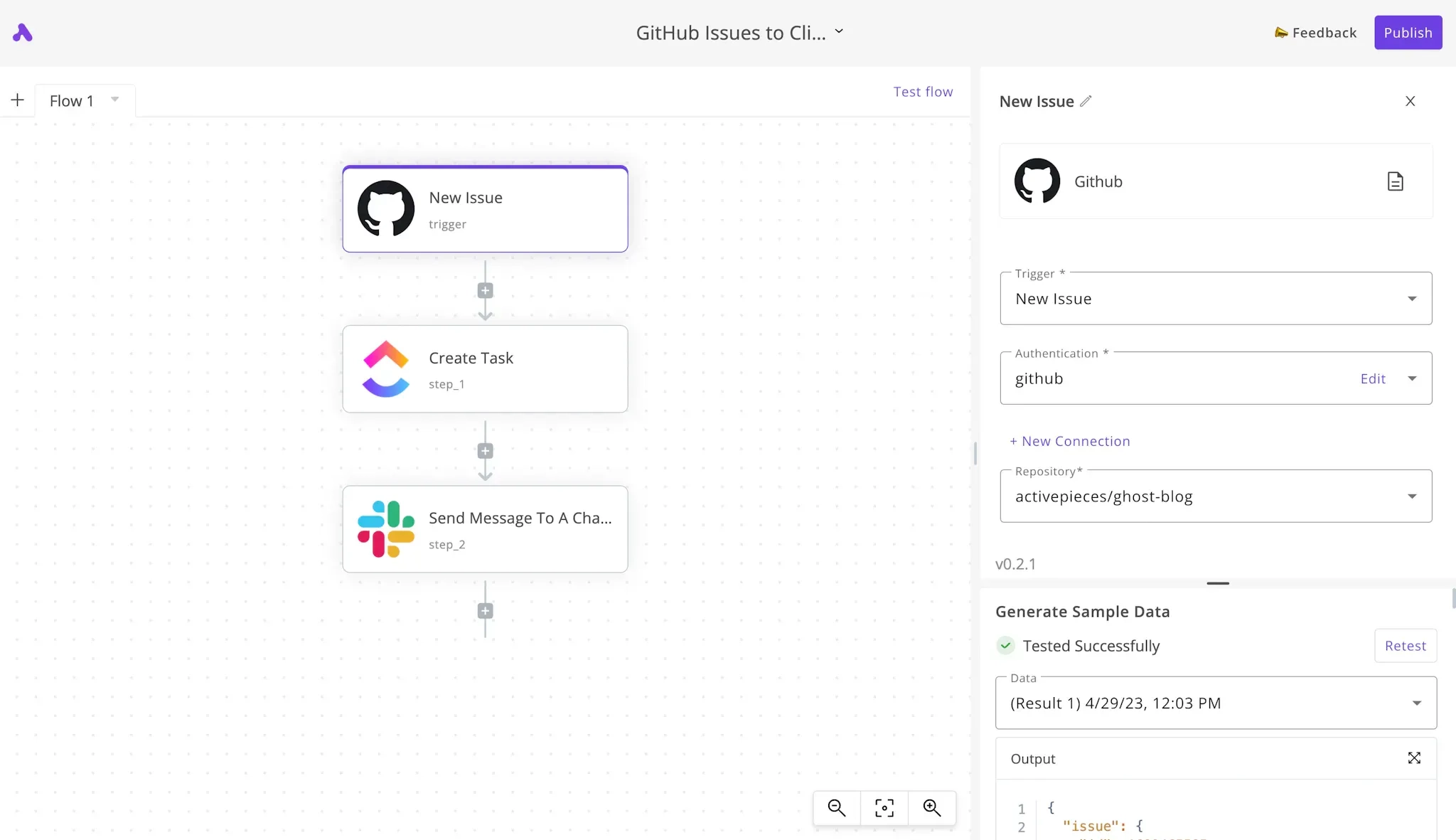
Task: Click the trigger label under New Issue
Action: [447, 224]
